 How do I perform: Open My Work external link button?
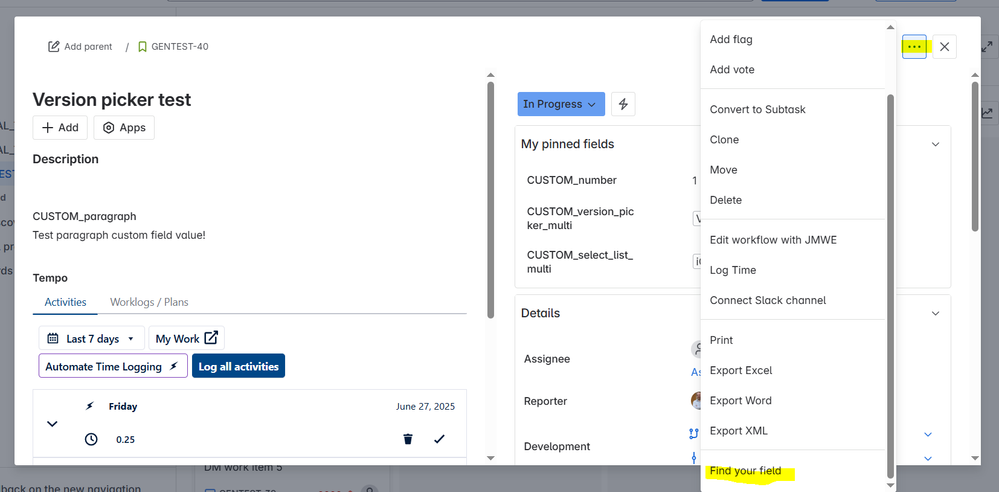coord(187,338)
